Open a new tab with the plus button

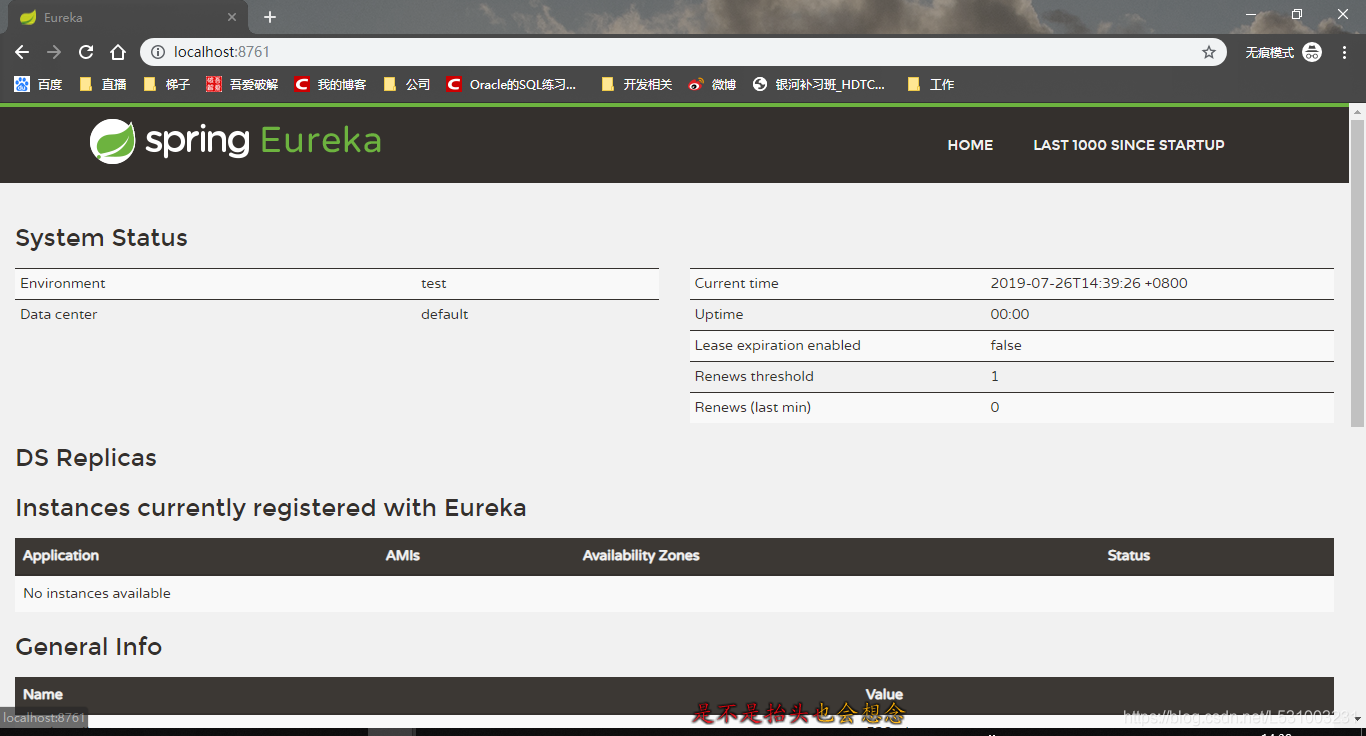coord(270,17)
